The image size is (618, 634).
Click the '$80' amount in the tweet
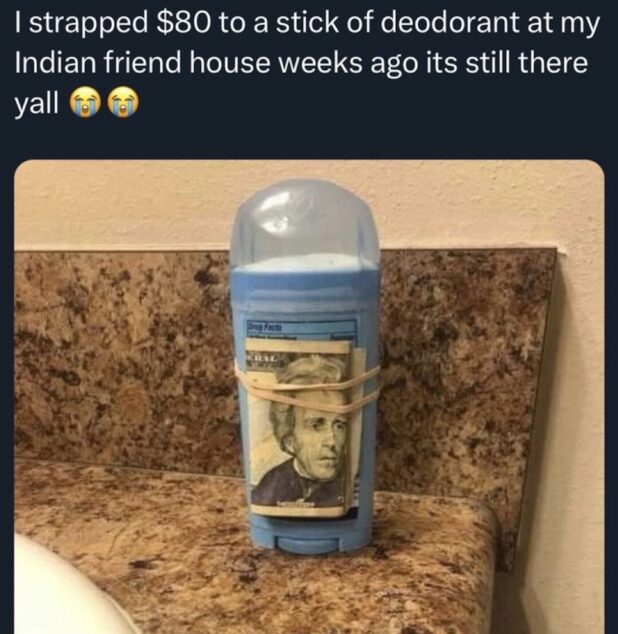point(184,23)
